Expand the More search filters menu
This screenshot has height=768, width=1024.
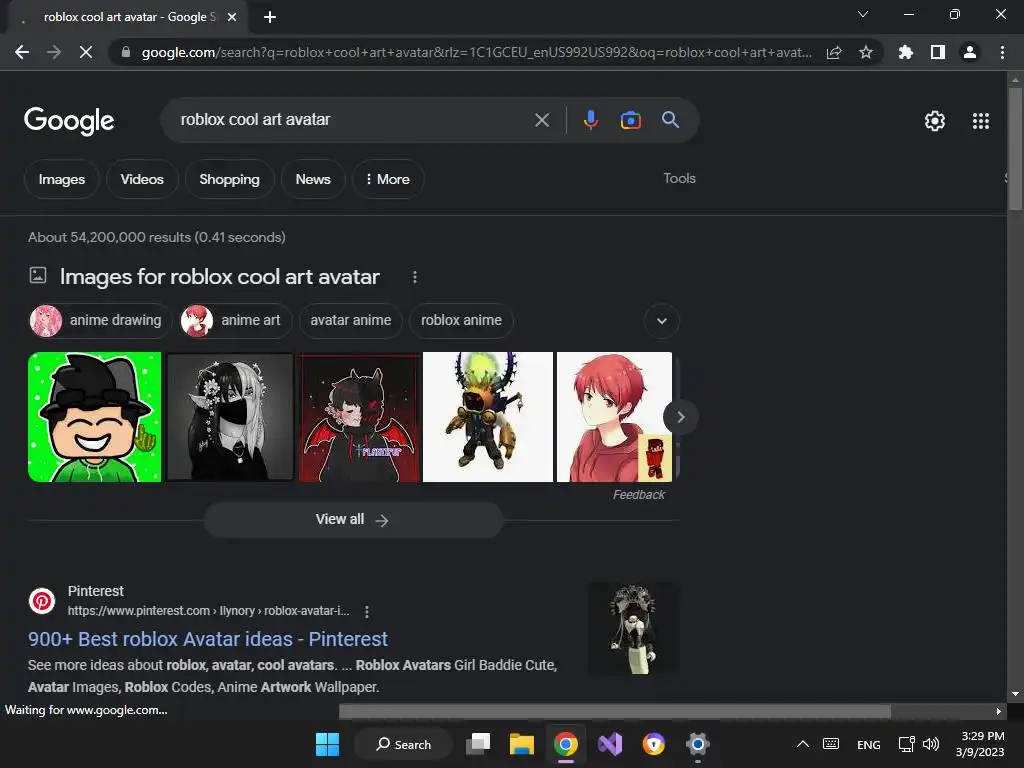(x=388, y=179)
